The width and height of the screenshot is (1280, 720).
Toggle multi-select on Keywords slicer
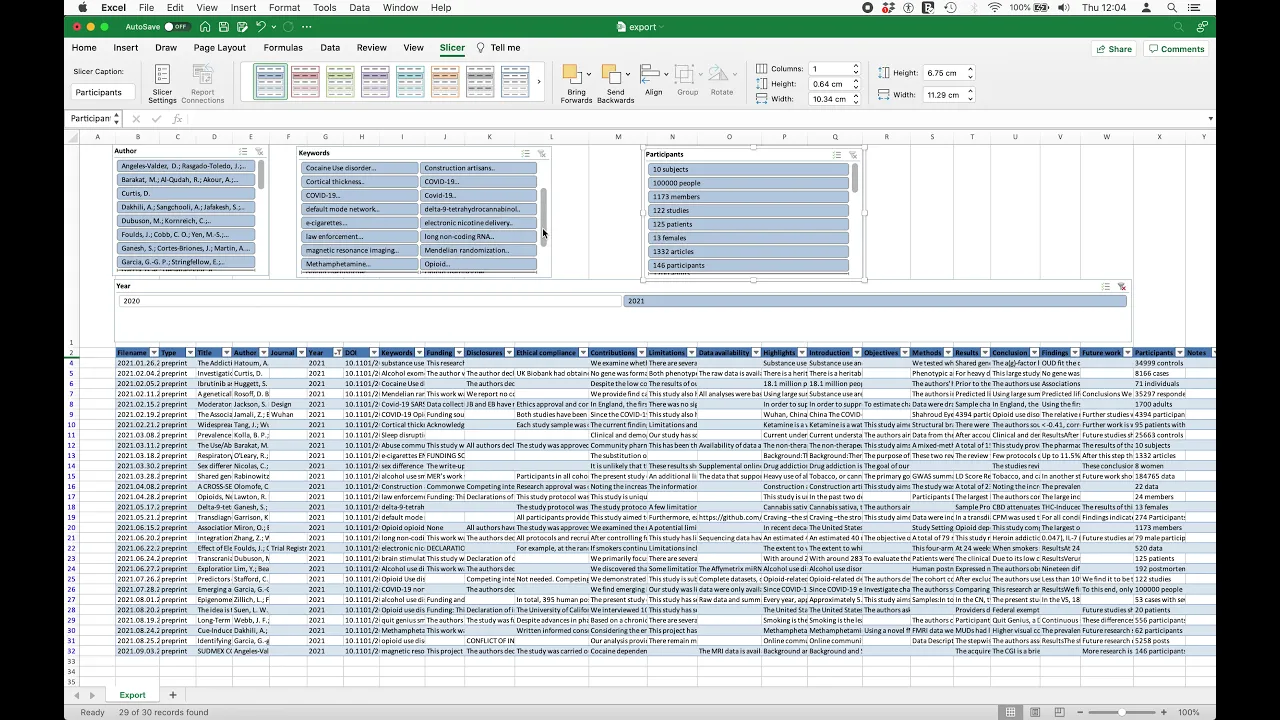[526, 154]
